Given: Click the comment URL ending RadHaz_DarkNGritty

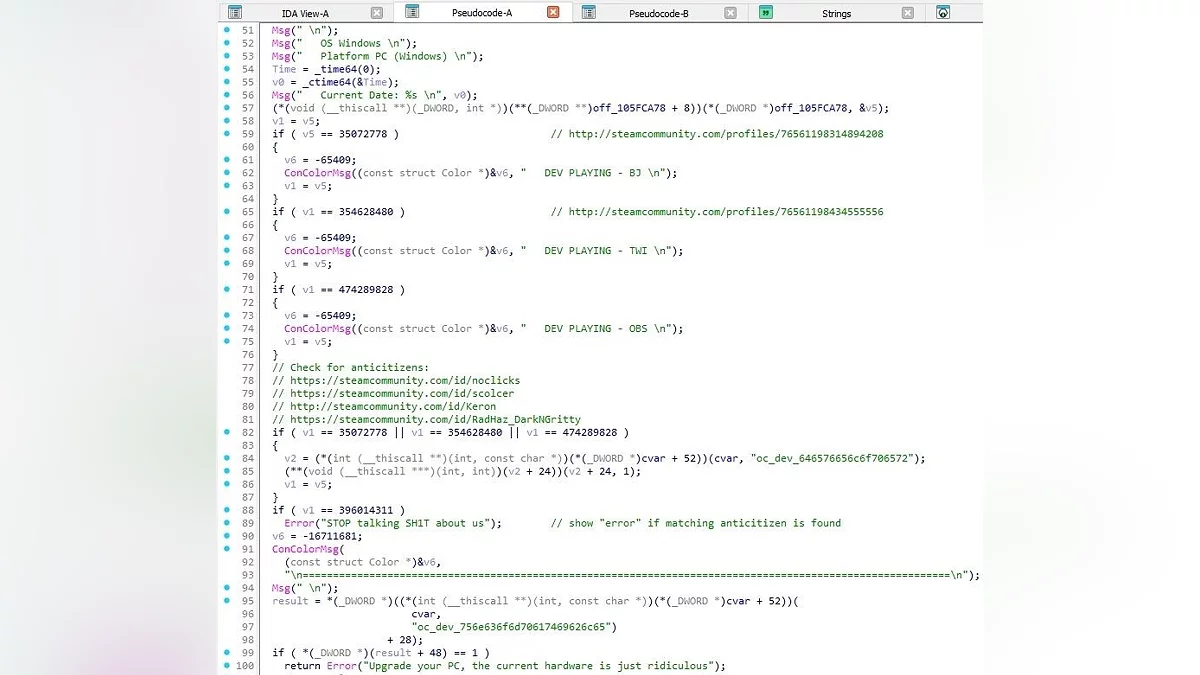Looking at the screenshot, I should (435, 420).
